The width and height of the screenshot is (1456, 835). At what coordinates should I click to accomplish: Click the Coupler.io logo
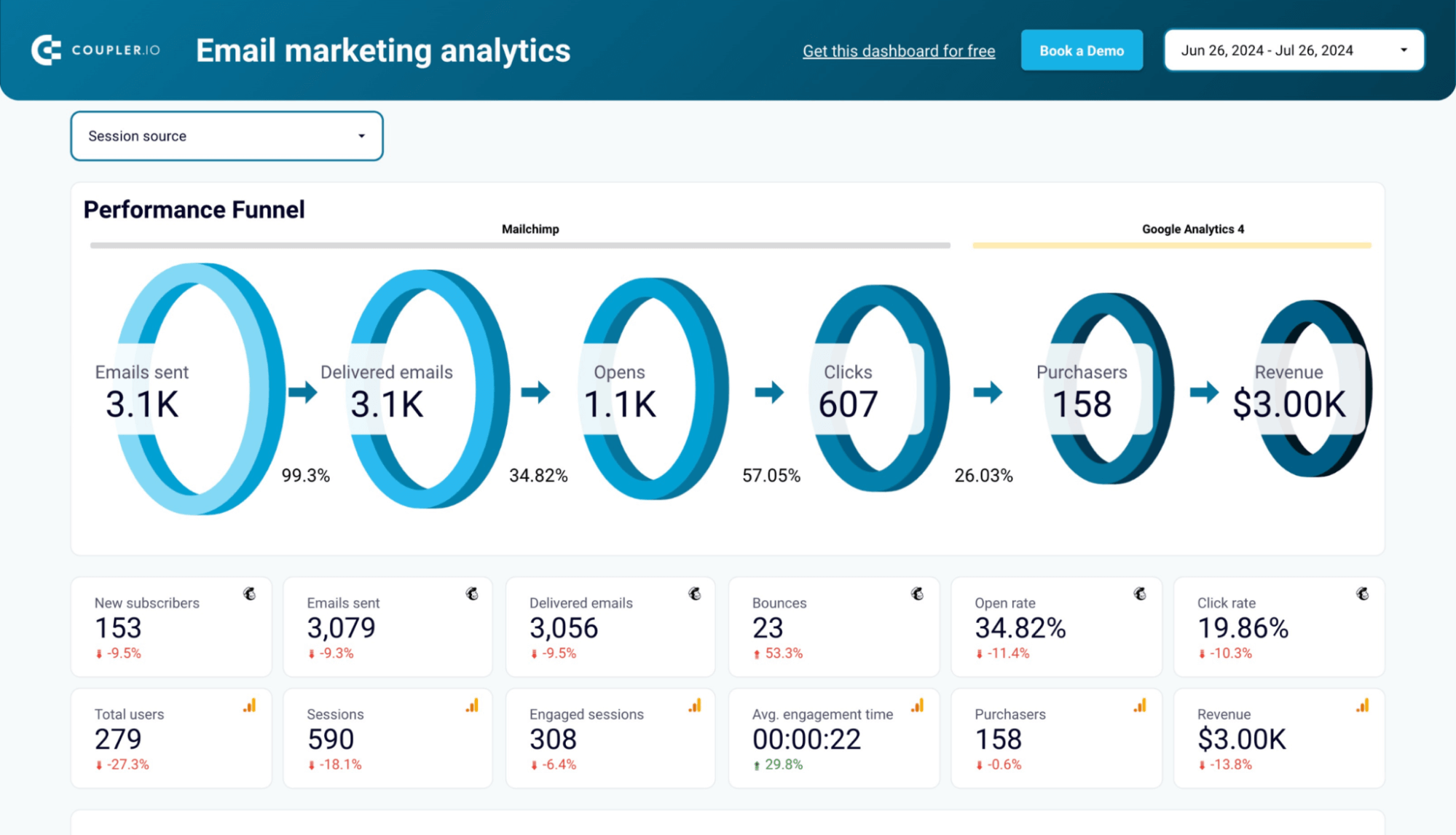tap(95, 50)
